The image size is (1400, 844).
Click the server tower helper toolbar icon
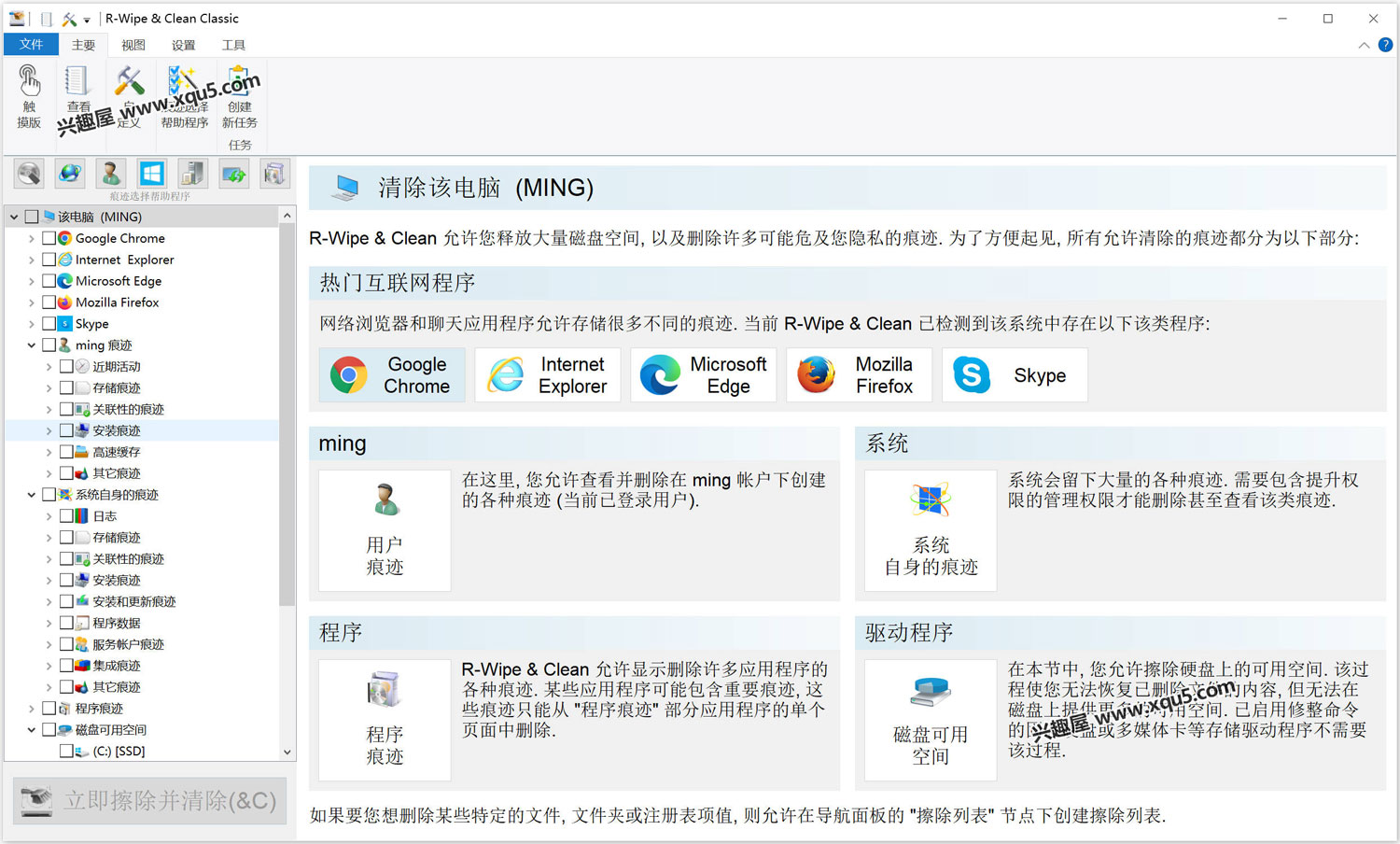(192, 174)
